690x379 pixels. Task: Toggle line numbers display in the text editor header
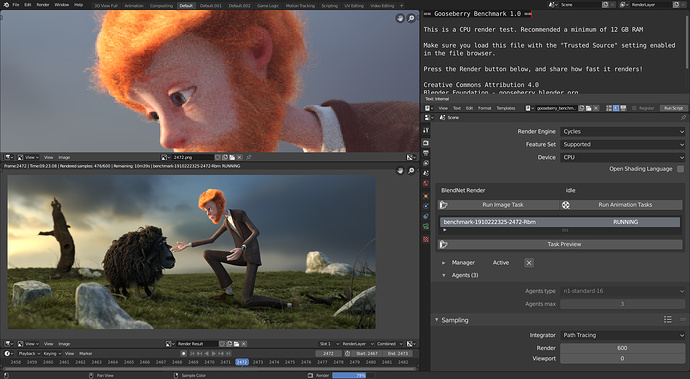point(609,108)
